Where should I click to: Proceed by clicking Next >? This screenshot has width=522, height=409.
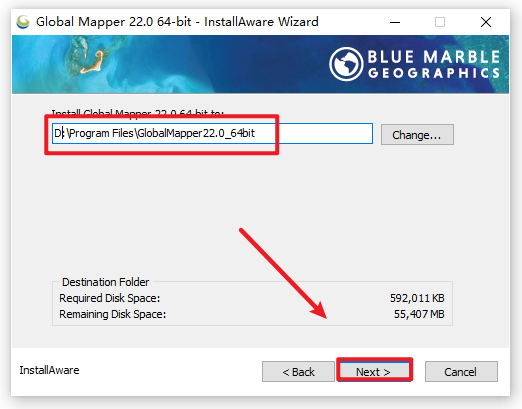pyautogui.click(x=373, y=371)
